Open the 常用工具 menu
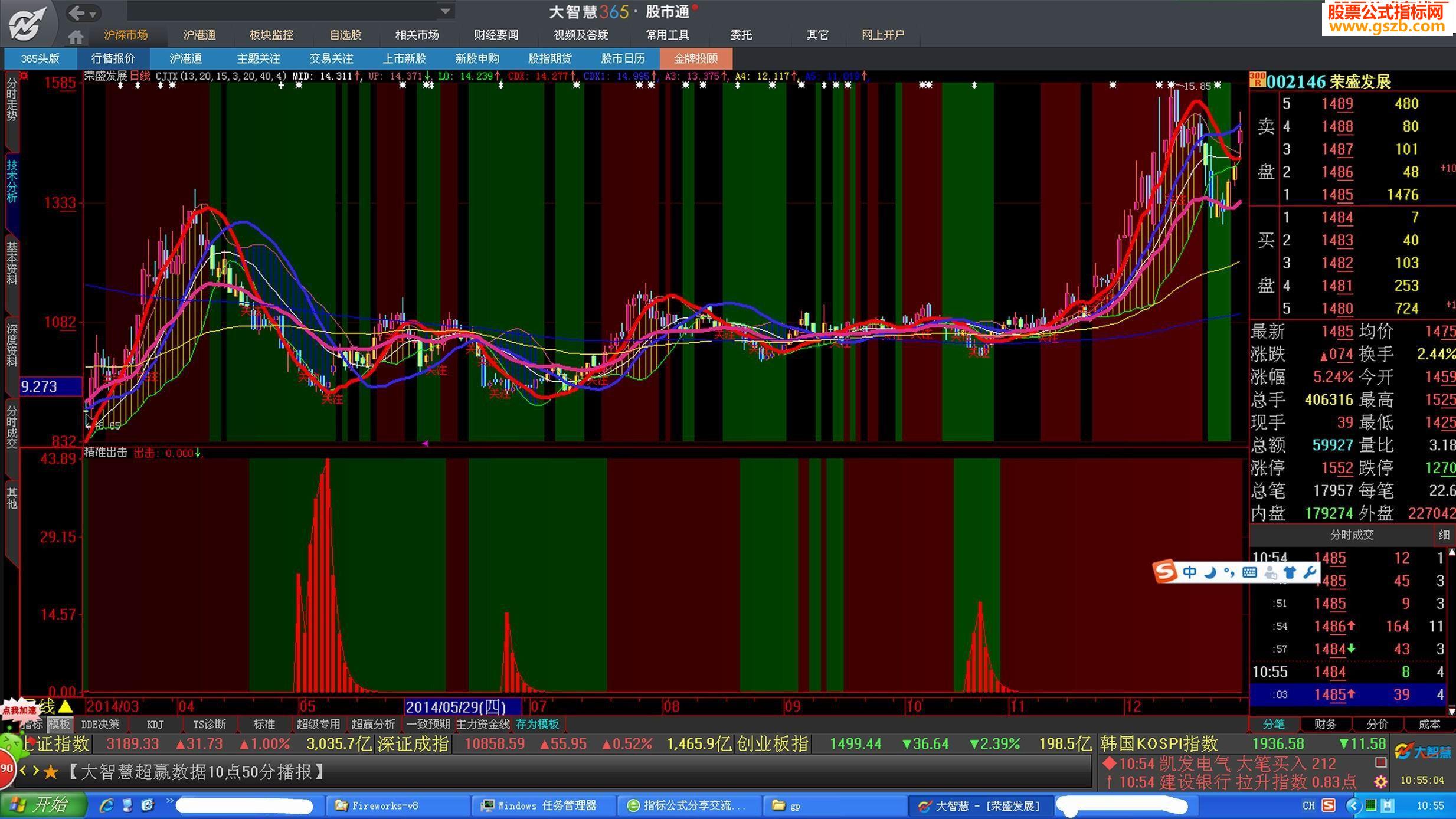 [x=668, y=35]
